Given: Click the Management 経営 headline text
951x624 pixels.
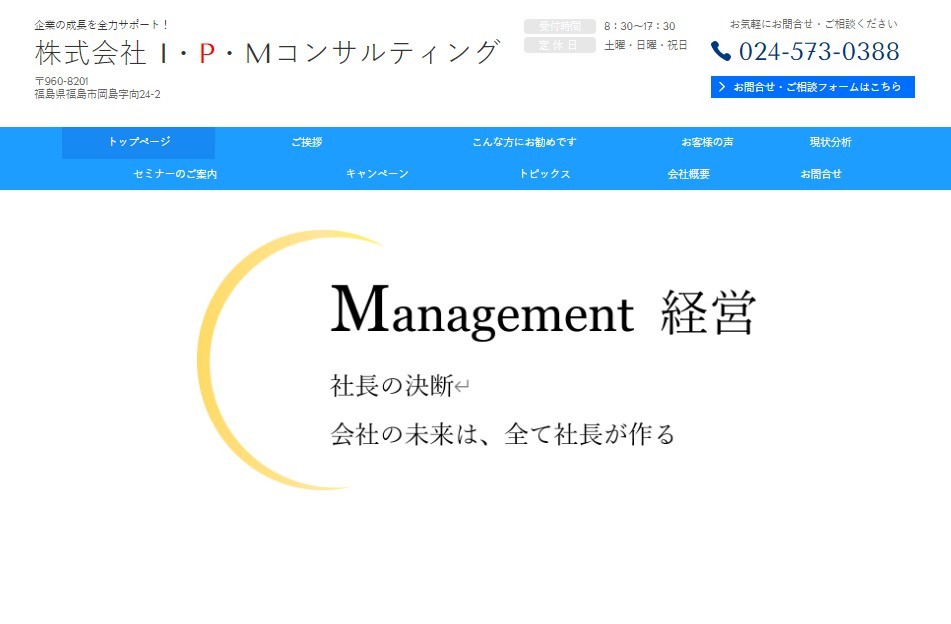Looking at the screenshot, I should pos(545,310).
